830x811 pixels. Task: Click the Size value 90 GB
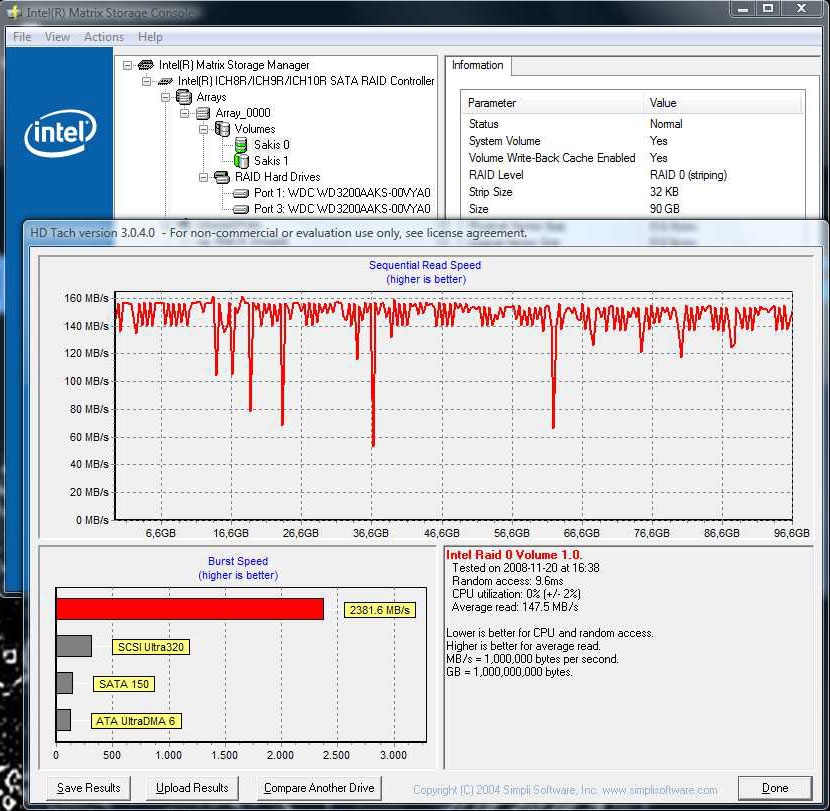tap(664, 209)
